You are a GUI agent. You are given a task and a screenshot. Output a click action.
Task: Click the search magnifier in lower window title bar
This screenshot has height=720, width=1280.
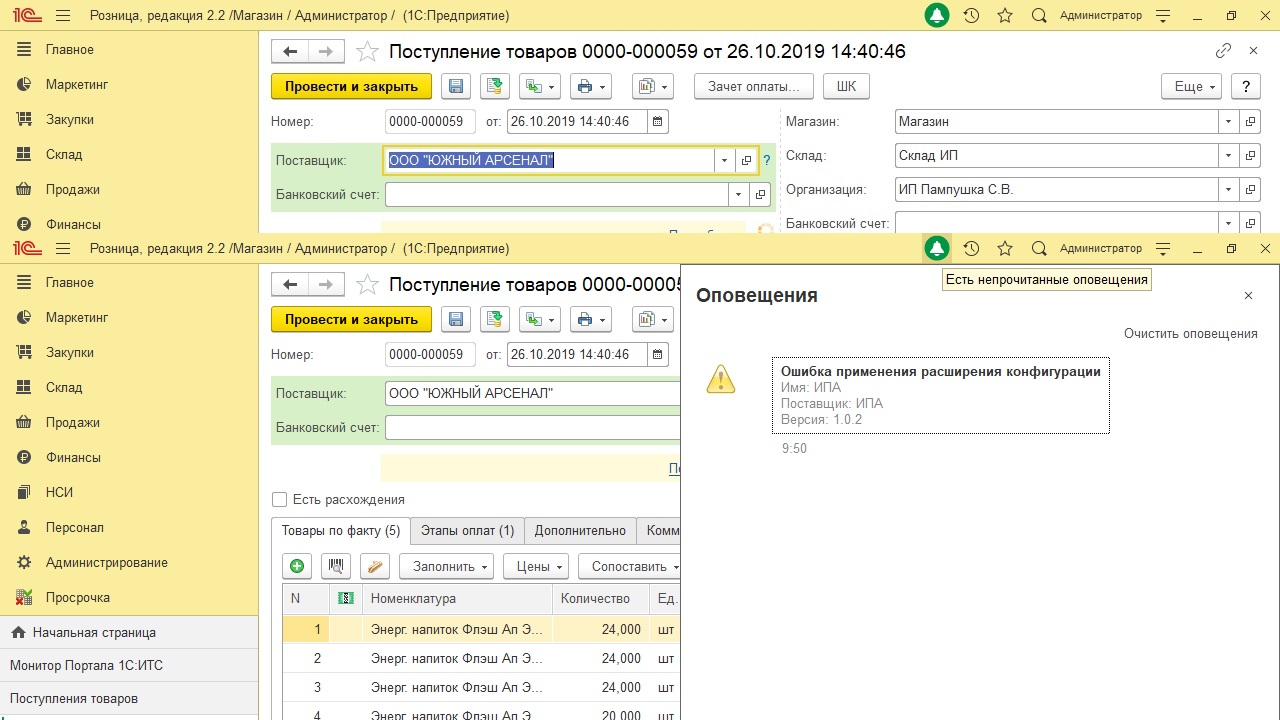(1039, 249)
